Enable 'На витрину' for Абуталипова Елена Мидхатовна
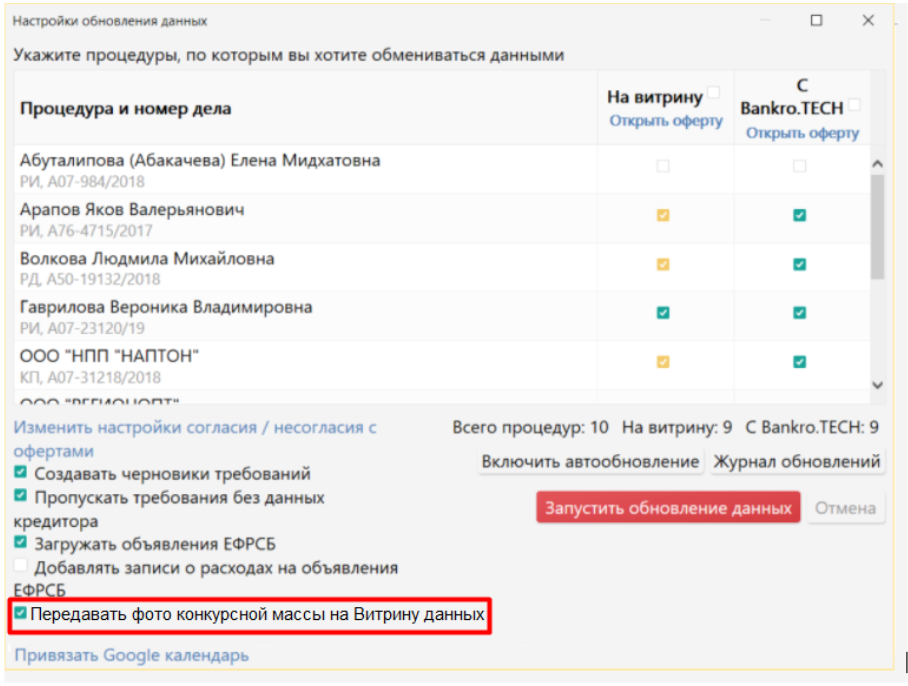 663,167
